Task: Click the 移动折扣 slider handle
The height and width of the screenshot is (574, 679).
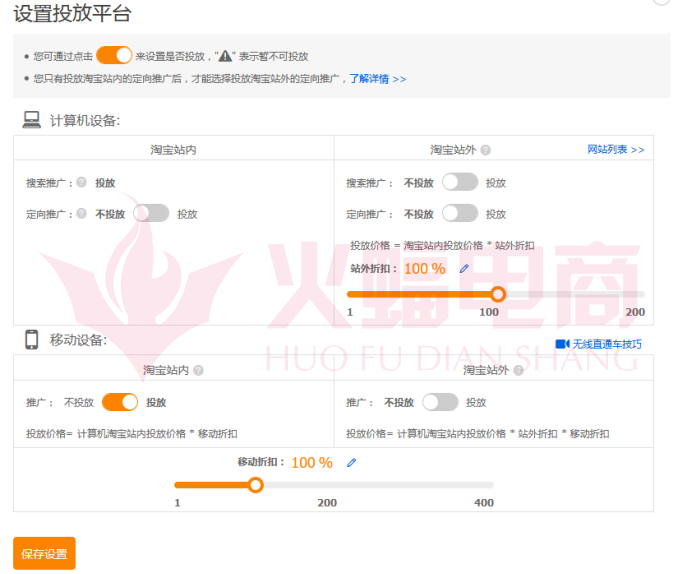Action: coord(255,485)
